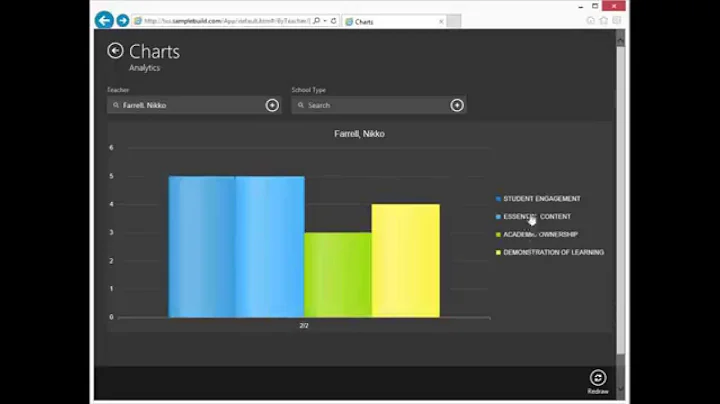Click the magnifier icon in Teacher field

[116, 105]
